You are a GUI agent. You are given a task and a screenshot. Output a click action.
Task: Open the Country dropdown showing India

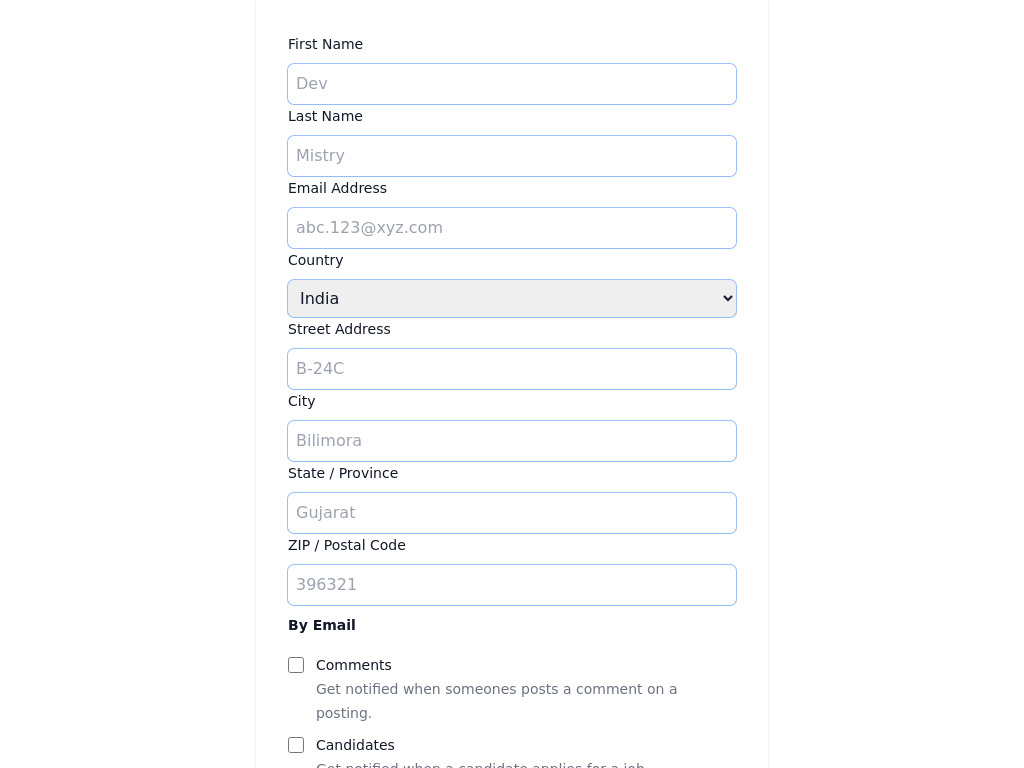click(x=511, y=298)
